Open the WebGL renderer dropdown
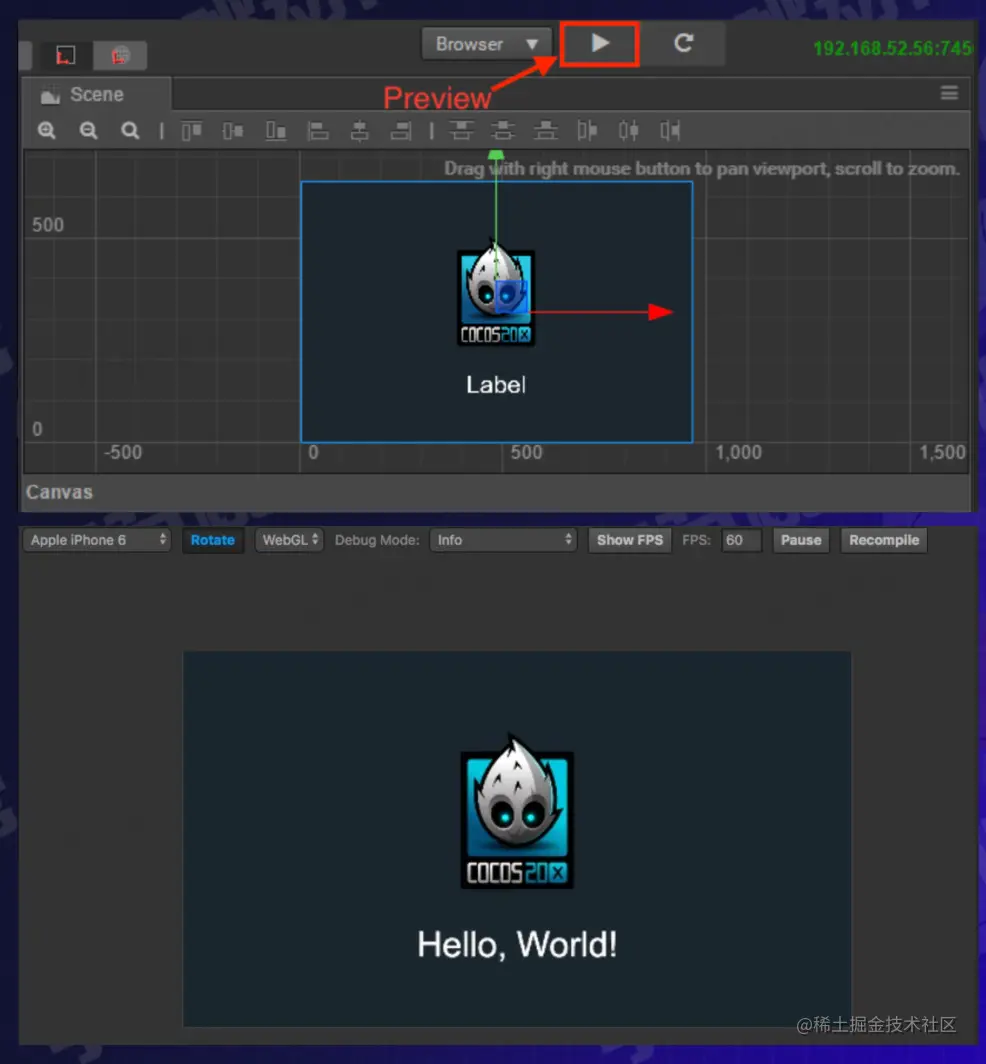The width and height of the screenshot is (986, 1064). (x=289, y=540)
